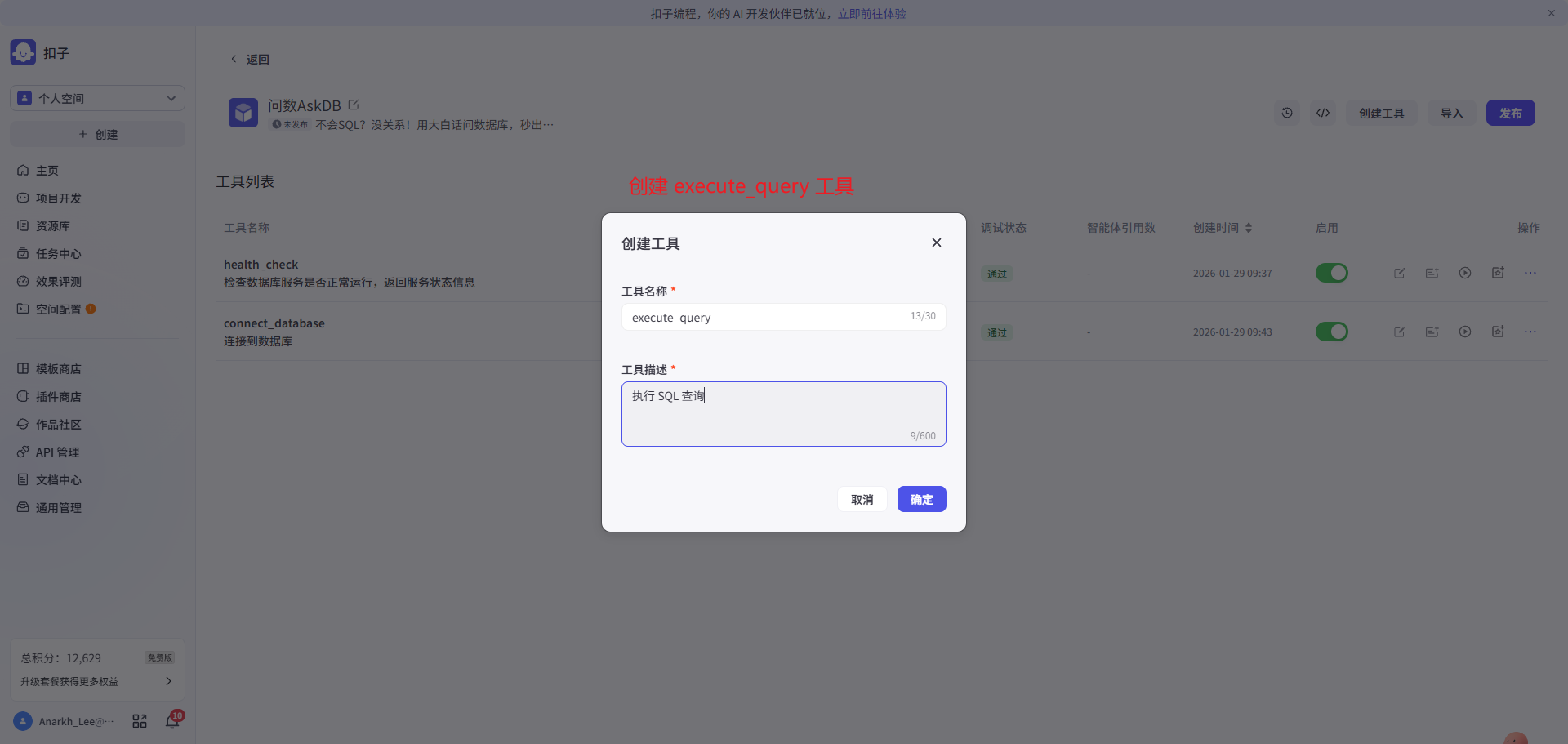Click 通过 status badge for health_check

coord(997,274)
